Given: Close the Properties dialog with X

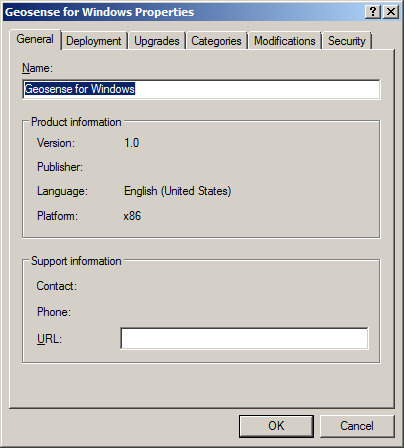Looking at the screenshot, I should tap(391, 12).
